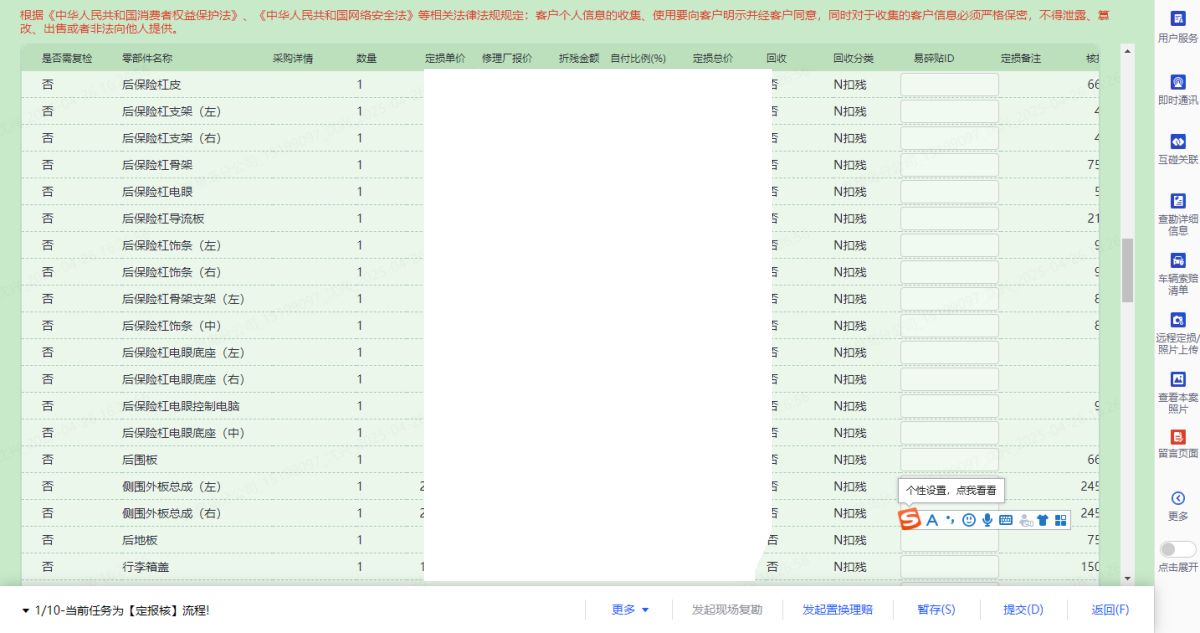Click 发起置换理赔 in bottom bar
The height and width of the screenshot is (633, 1200).
(837, 610)
